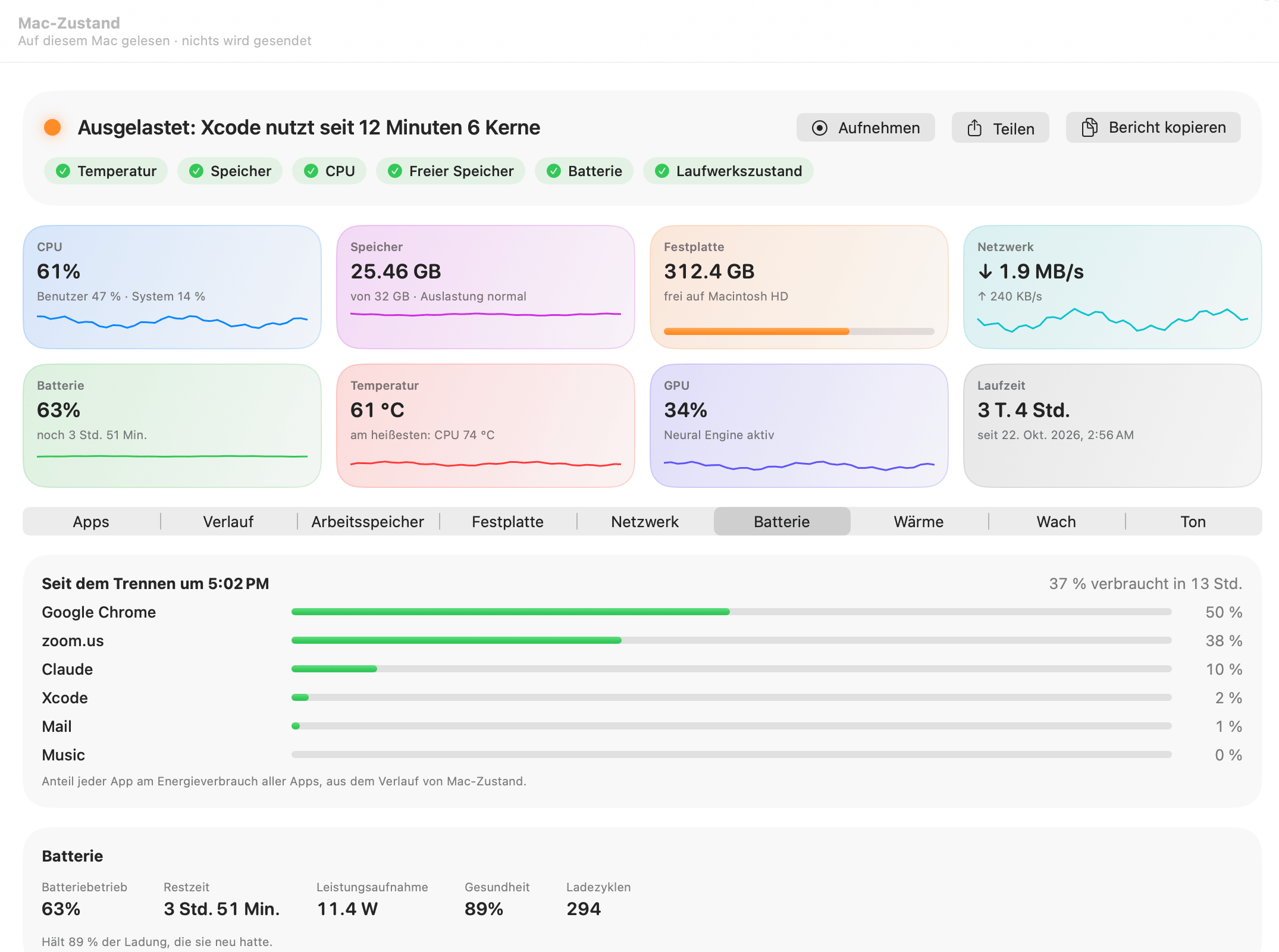Select the Xcode row
The width and height of the screenshot is (1279, 952).
(642, 698)
